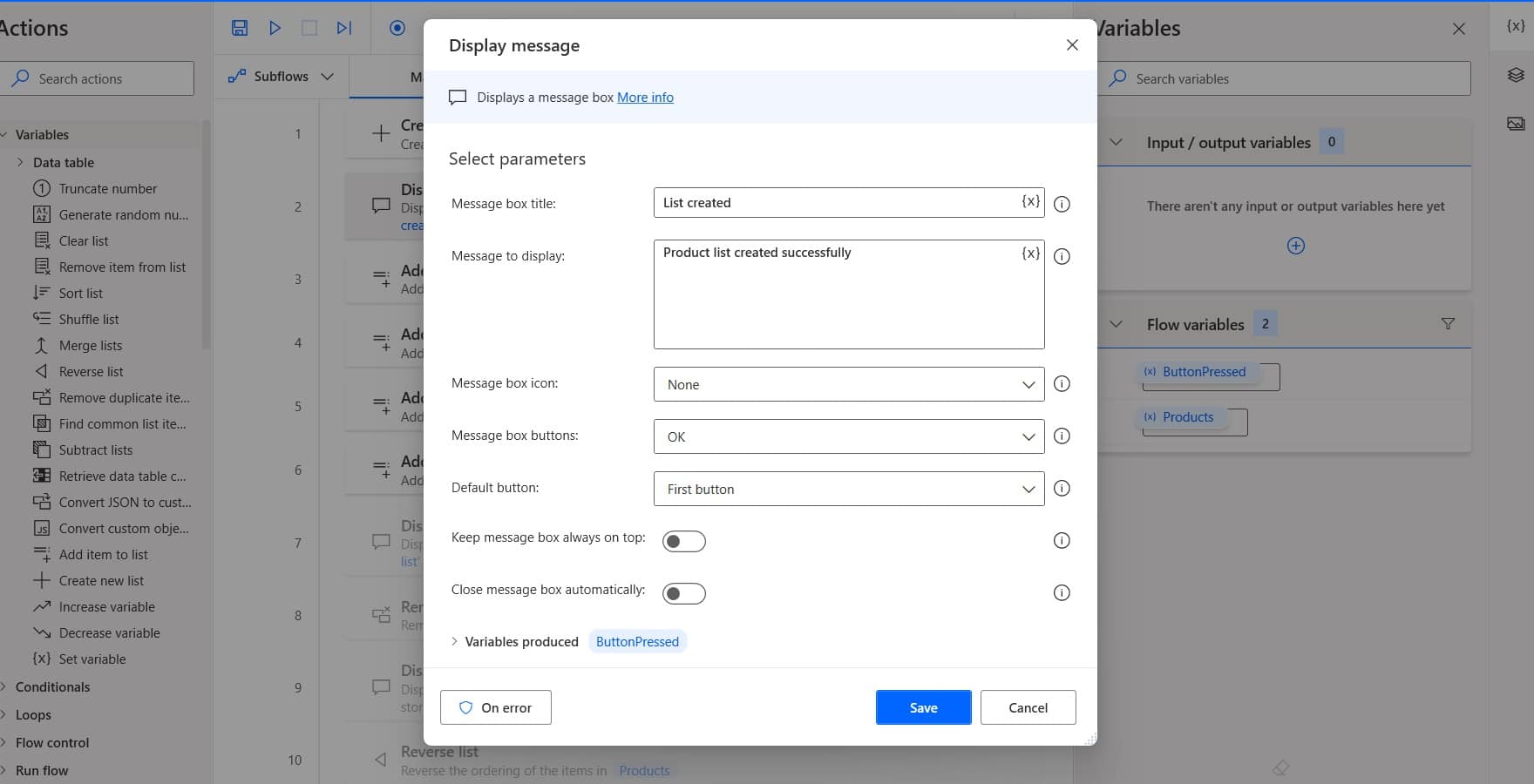
Task: Add an input/output variable with plus icon
Action: 1296,245
